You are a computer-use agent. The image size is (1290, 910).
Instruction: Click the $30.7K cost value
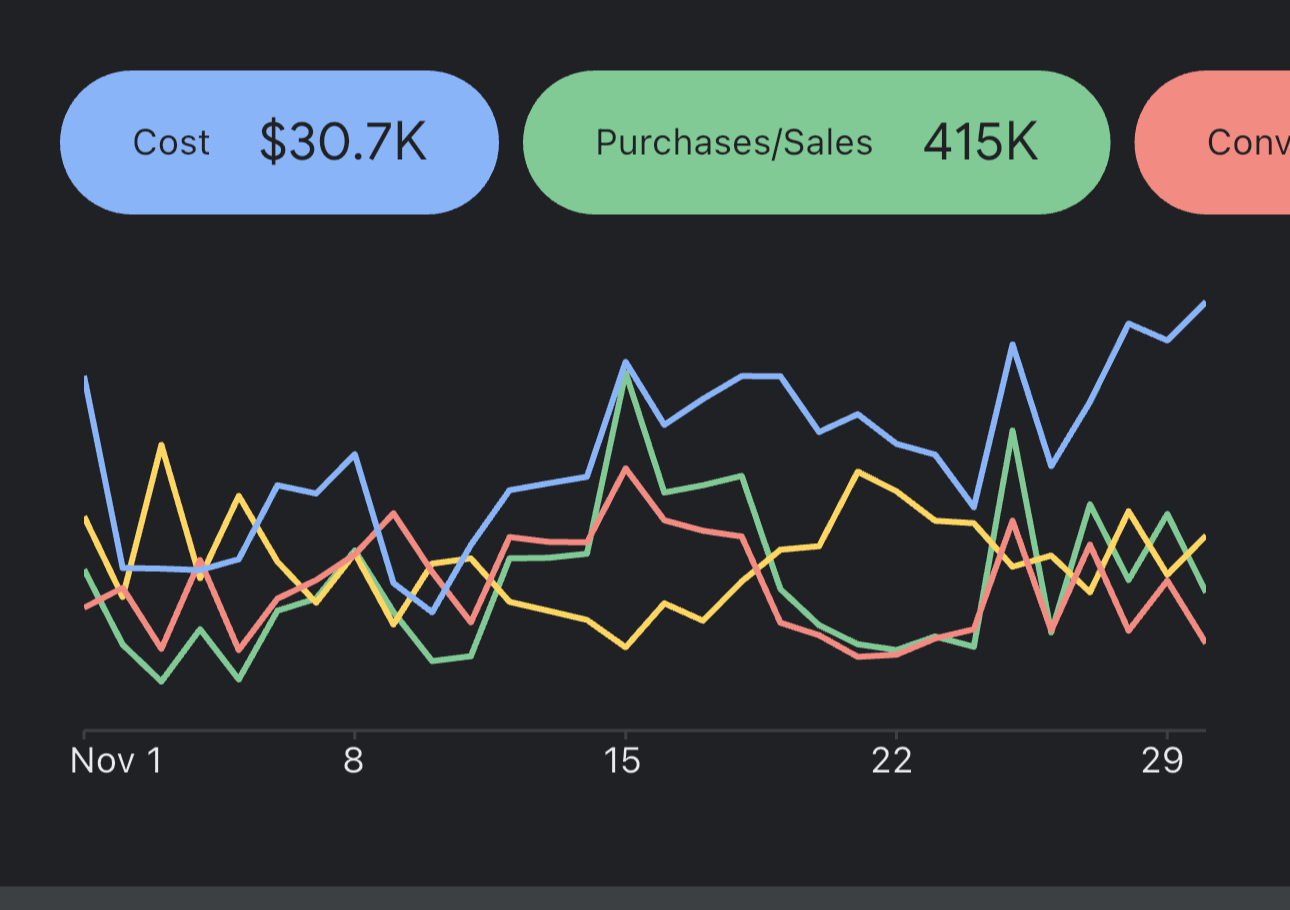343,142
